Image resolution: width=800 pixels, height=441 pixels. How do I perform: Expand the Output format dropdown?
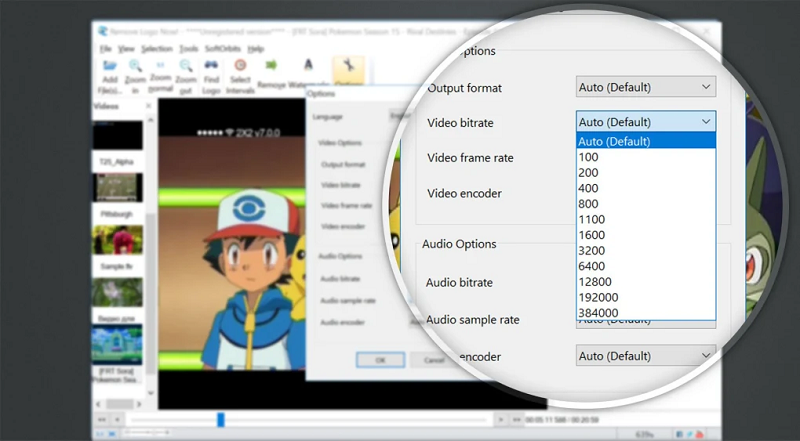point(646,87)
